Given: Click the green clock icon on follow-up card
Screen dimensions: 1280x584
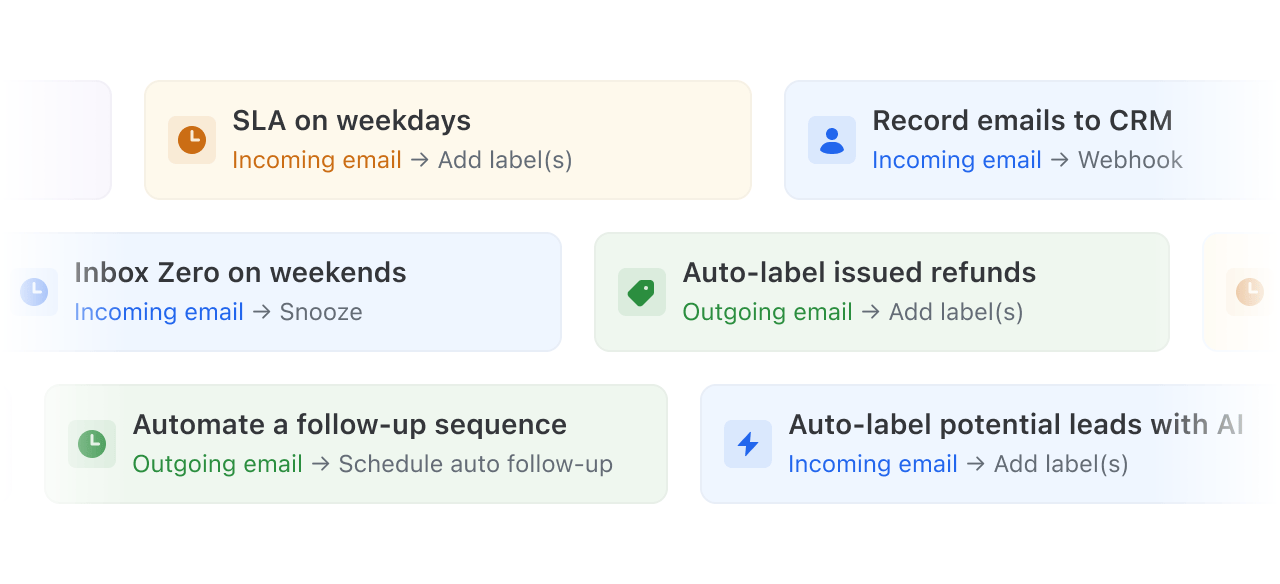Looking at the screenshot, I should (x=92, y=444).
